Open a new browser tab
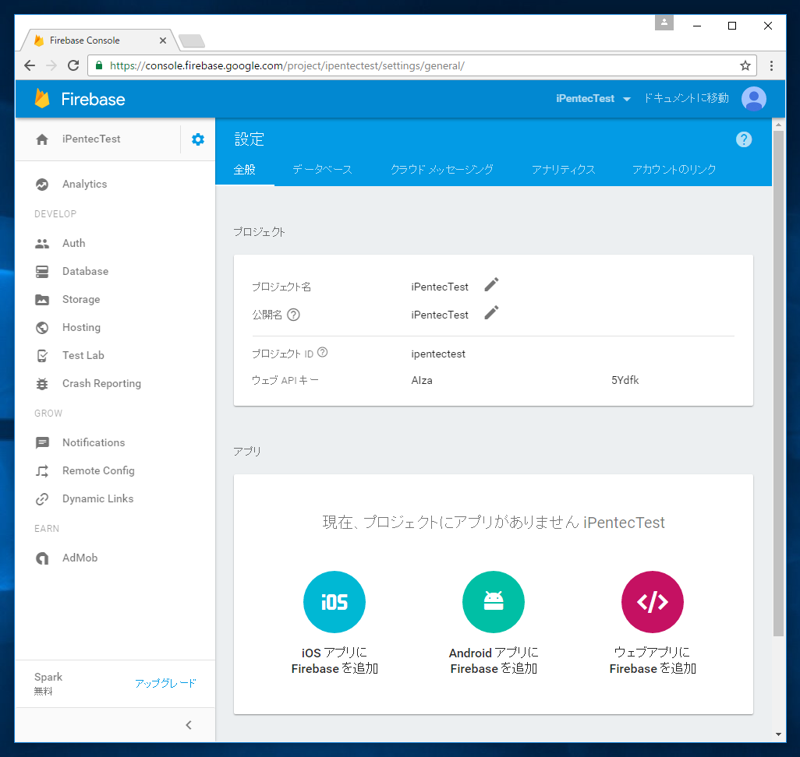The height and width of the screenshot is (757, 800). tap(192, 41)
